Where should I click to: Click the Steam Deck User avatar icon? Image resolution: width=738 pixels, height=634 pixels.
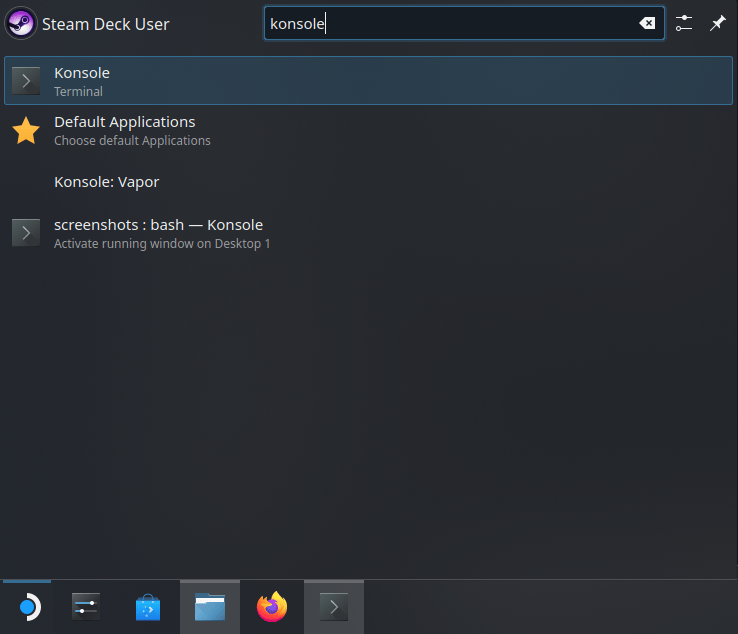click(x=22, y=23)
